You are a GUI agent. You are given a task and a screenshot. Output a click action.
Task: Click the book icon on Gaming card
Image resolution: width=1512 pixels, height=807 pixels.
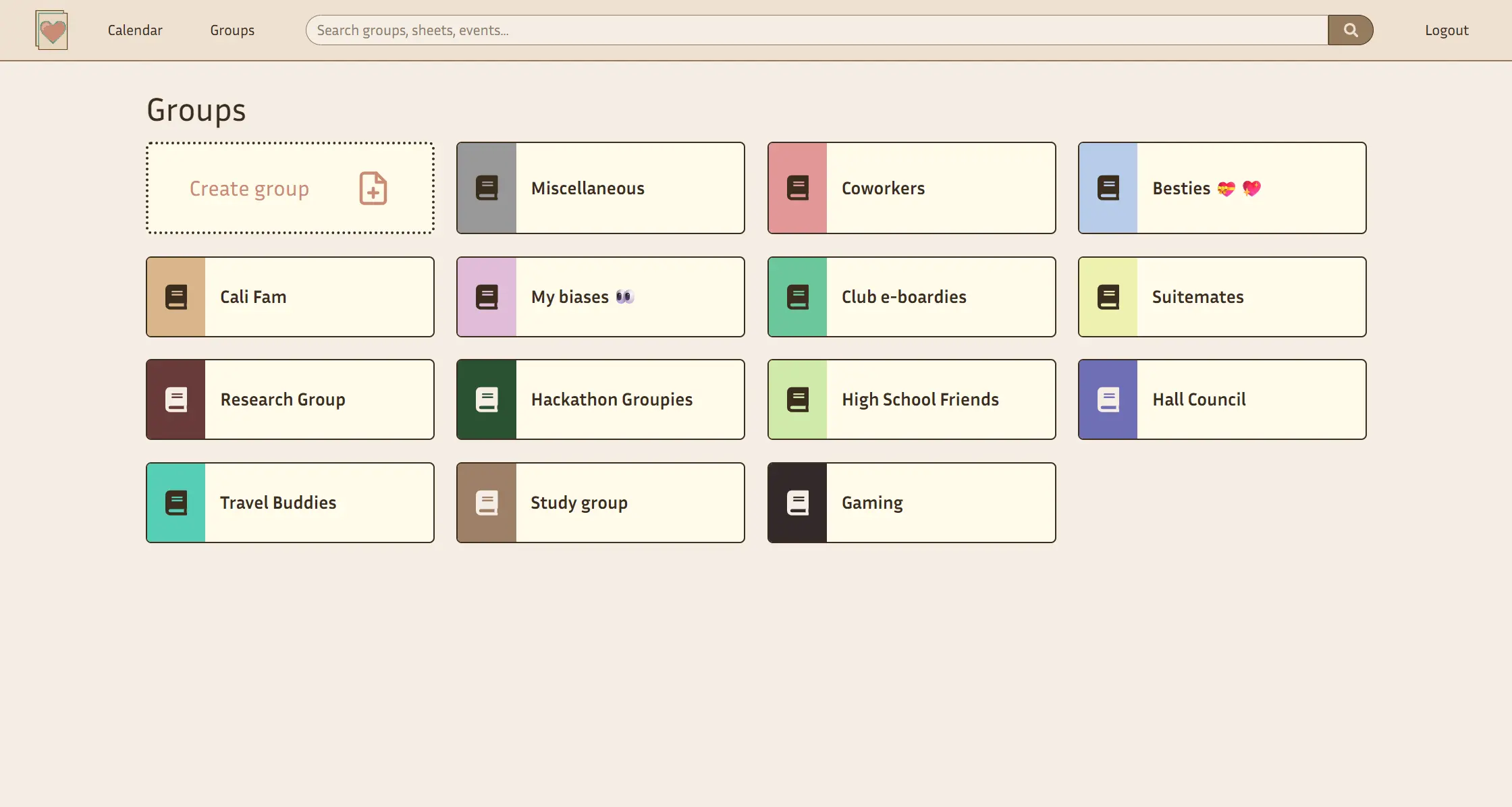[798, 503]
